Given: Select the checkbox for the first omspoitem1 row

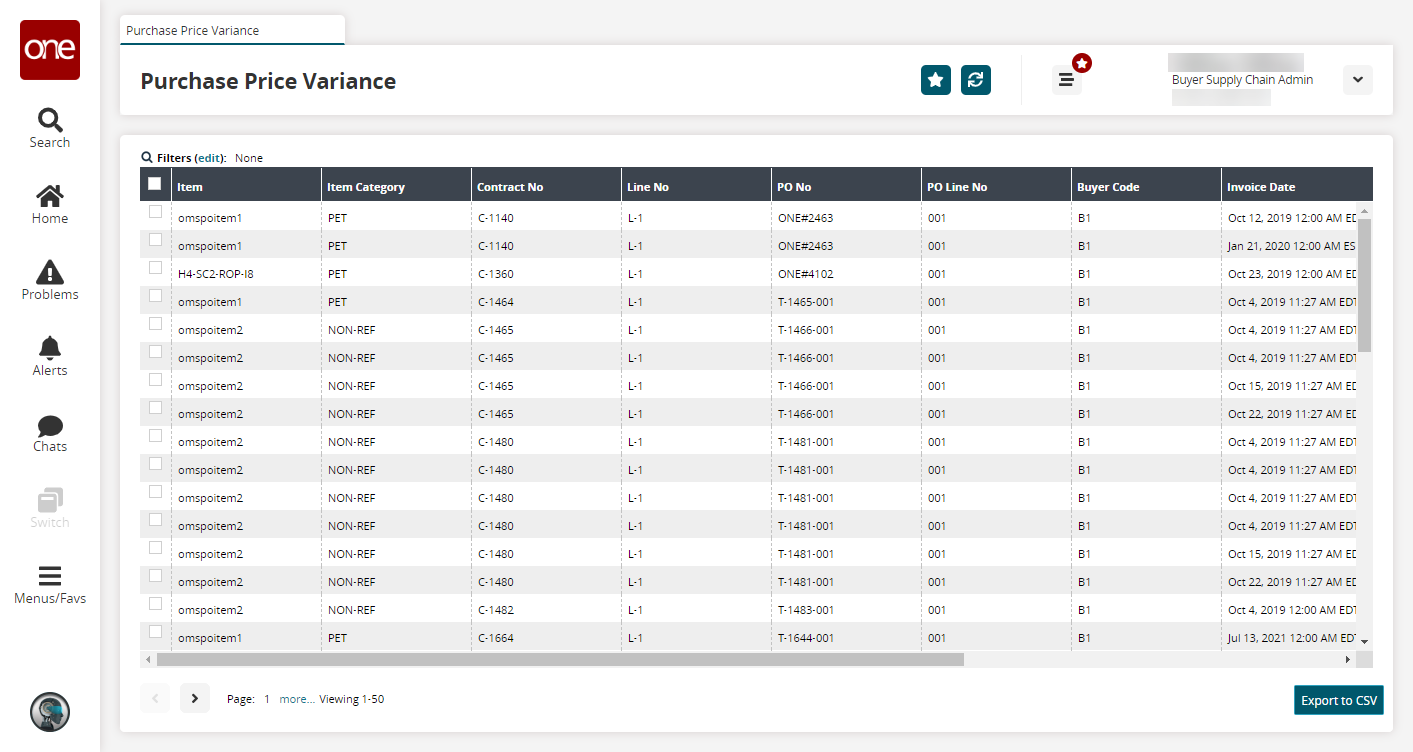Looking at the screenshot, I should pyautogui.click(x=155, y=212).
